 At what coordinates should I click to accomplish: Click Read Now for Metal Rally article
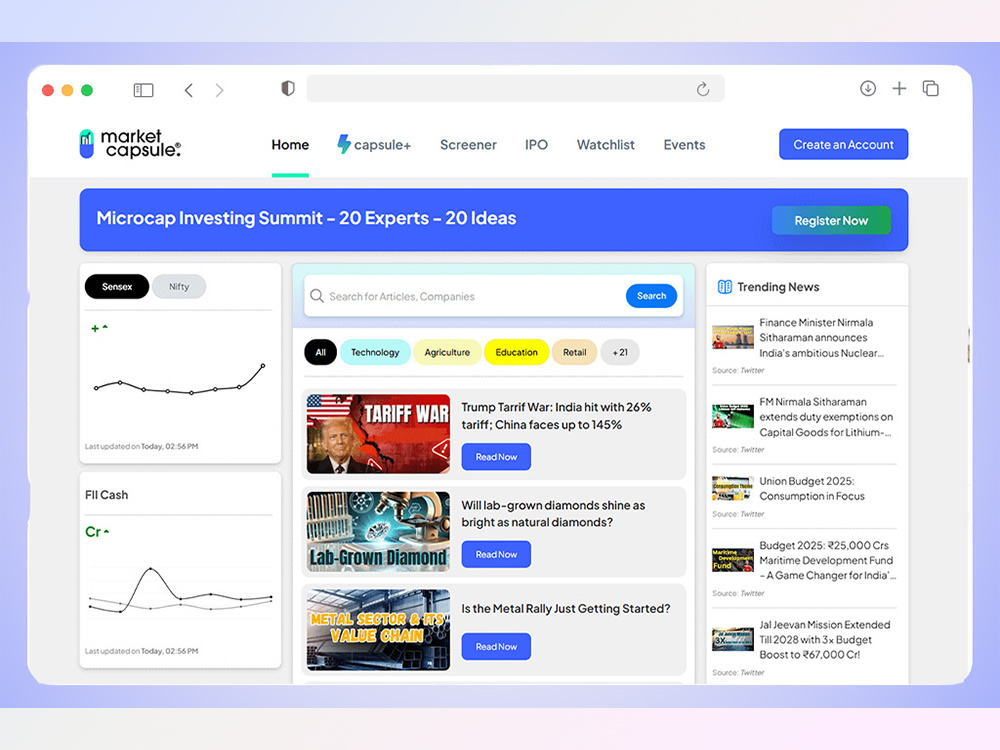coord(496,647)
